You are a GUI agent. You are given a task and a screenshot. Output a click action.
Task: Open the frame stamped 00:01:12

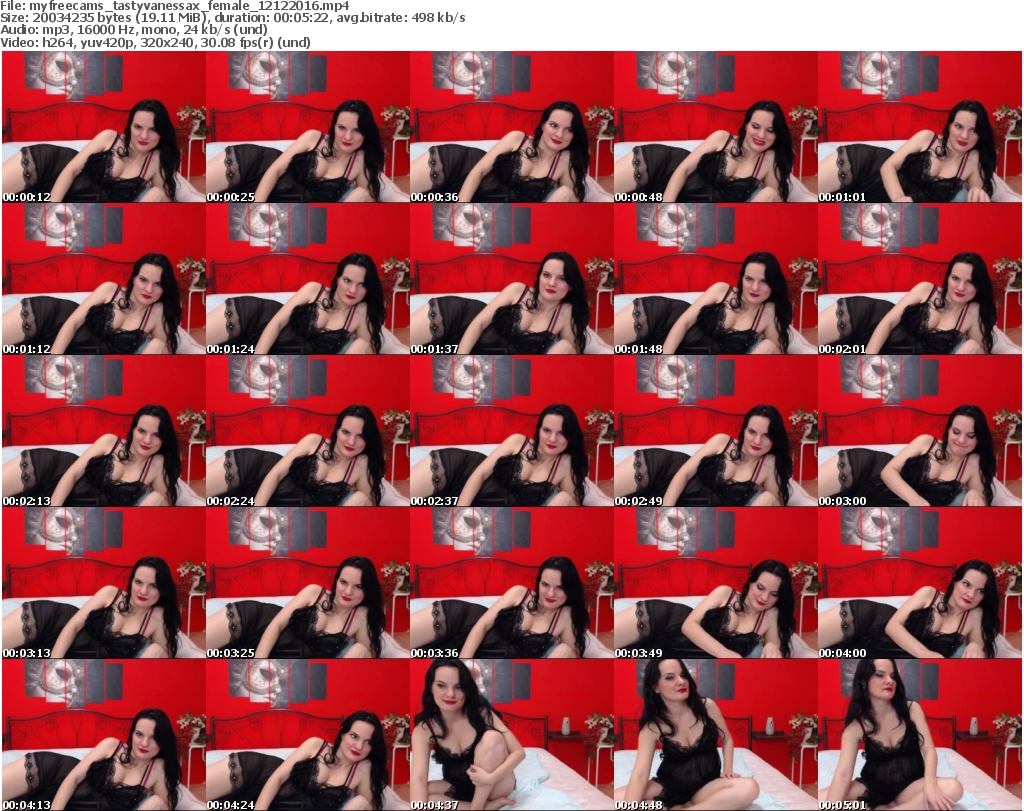(x=104, y=279)
